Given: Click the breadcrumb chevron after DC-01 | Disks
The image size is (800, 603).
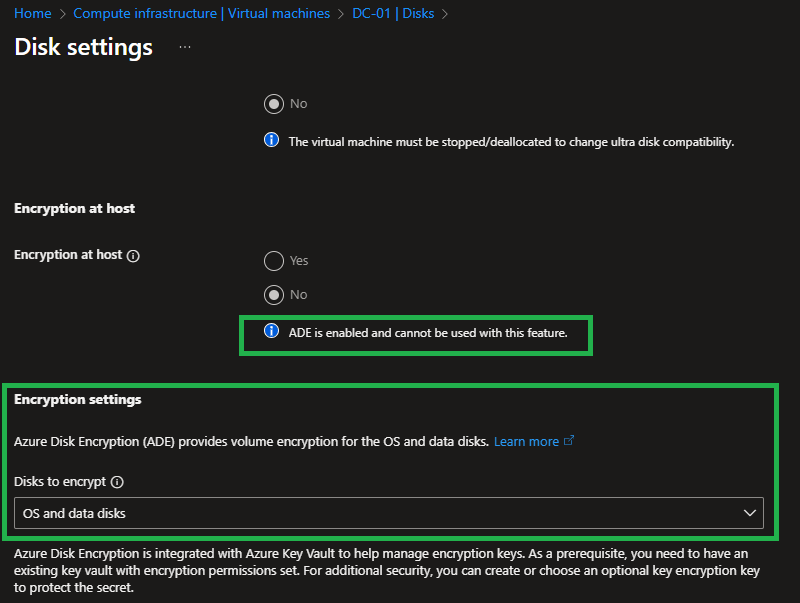Looking at the screenshot, I should click(445, 14).
